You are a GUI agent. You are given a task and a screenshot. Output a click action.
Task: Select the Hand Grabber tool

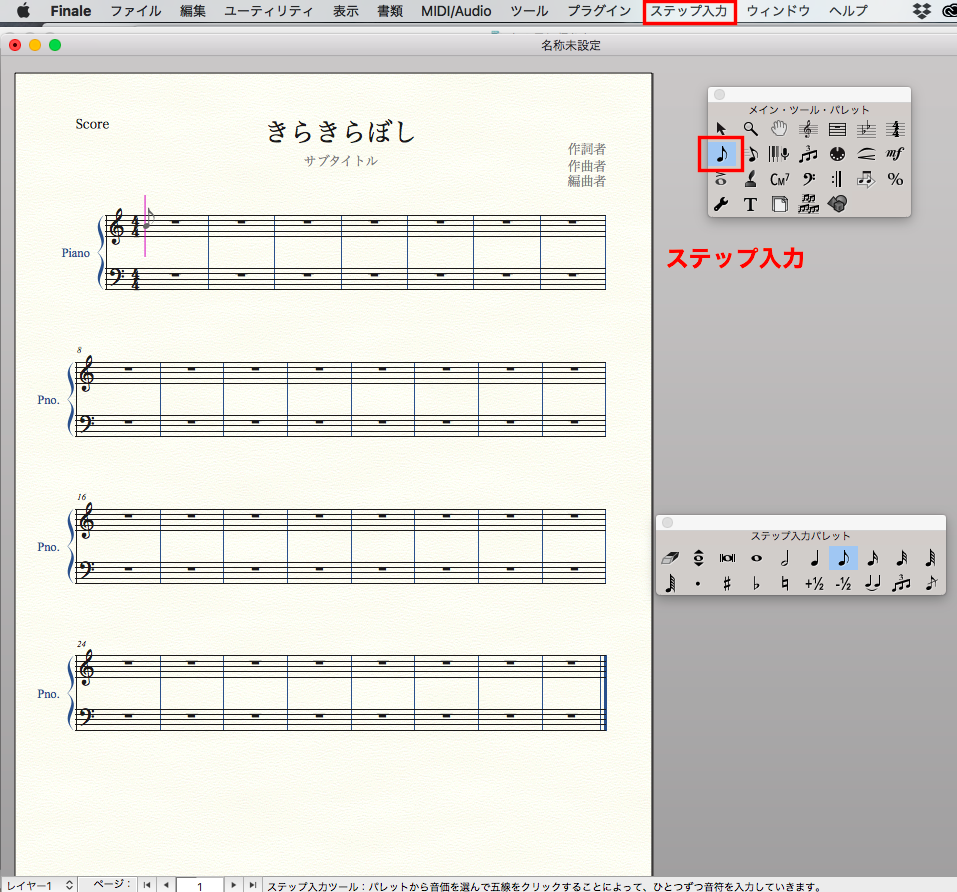click(779, 129)
